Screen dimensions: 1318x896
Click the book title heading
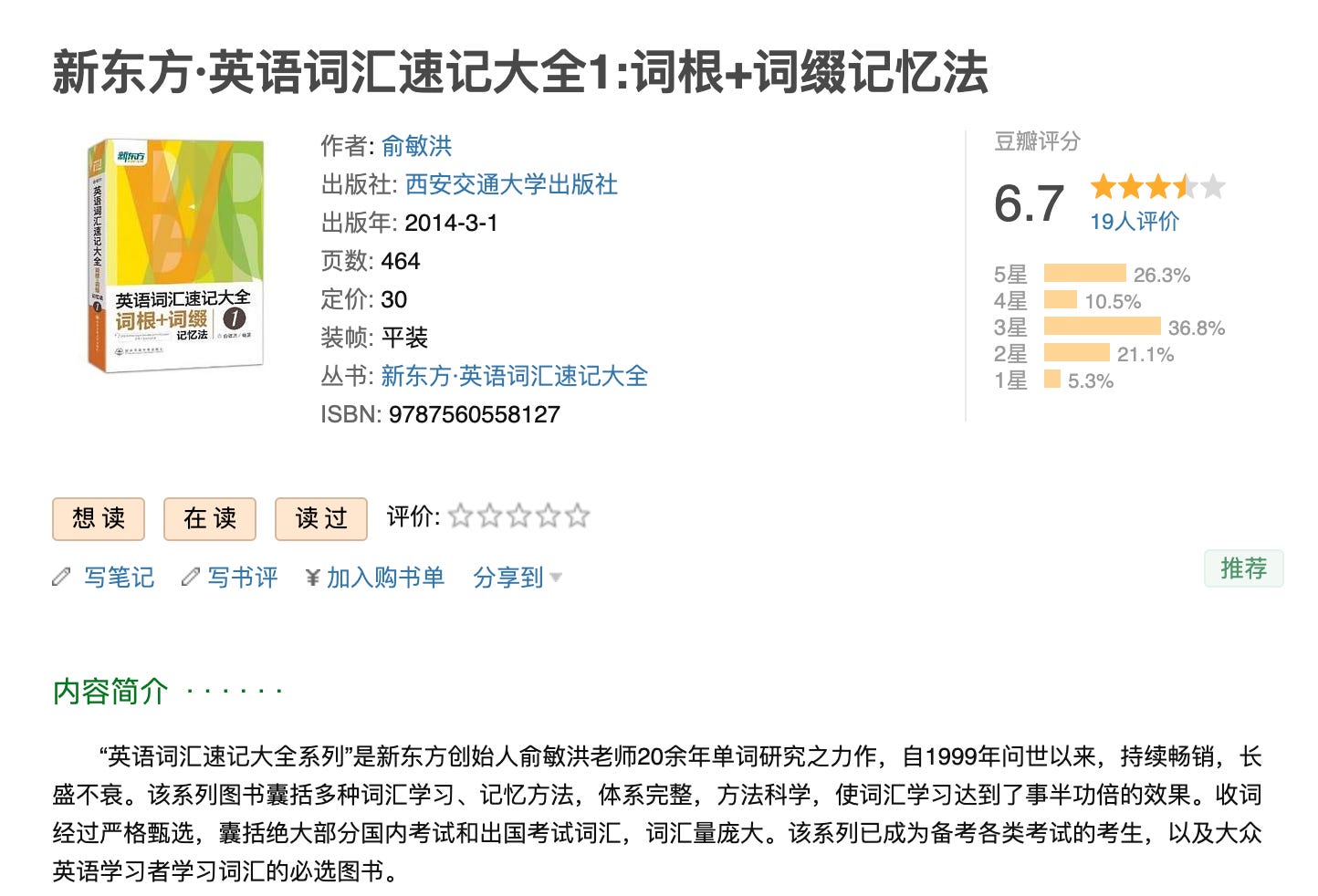pyautogui.click(x=521, y=72)
